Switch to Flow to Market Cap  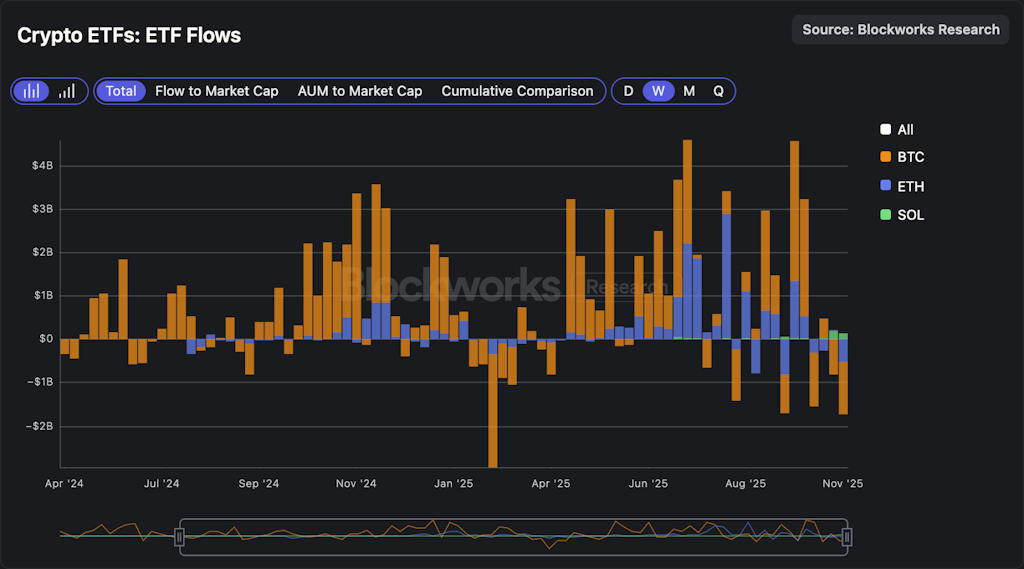pos(216,91)
